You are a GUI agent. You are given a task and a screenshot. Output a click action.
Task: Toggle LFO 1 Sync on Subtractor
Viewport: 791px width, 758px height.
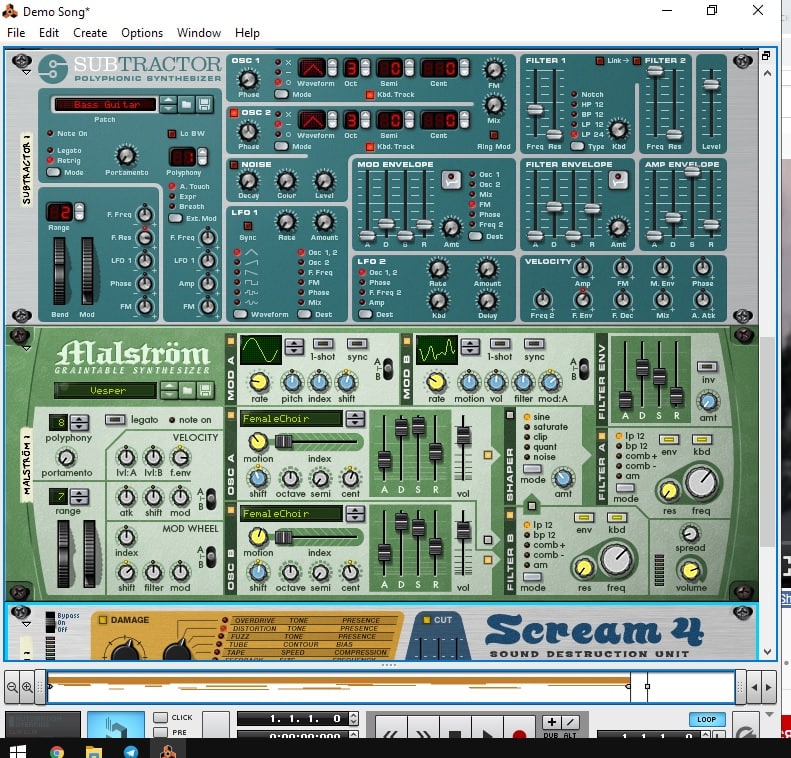[248, 225]
